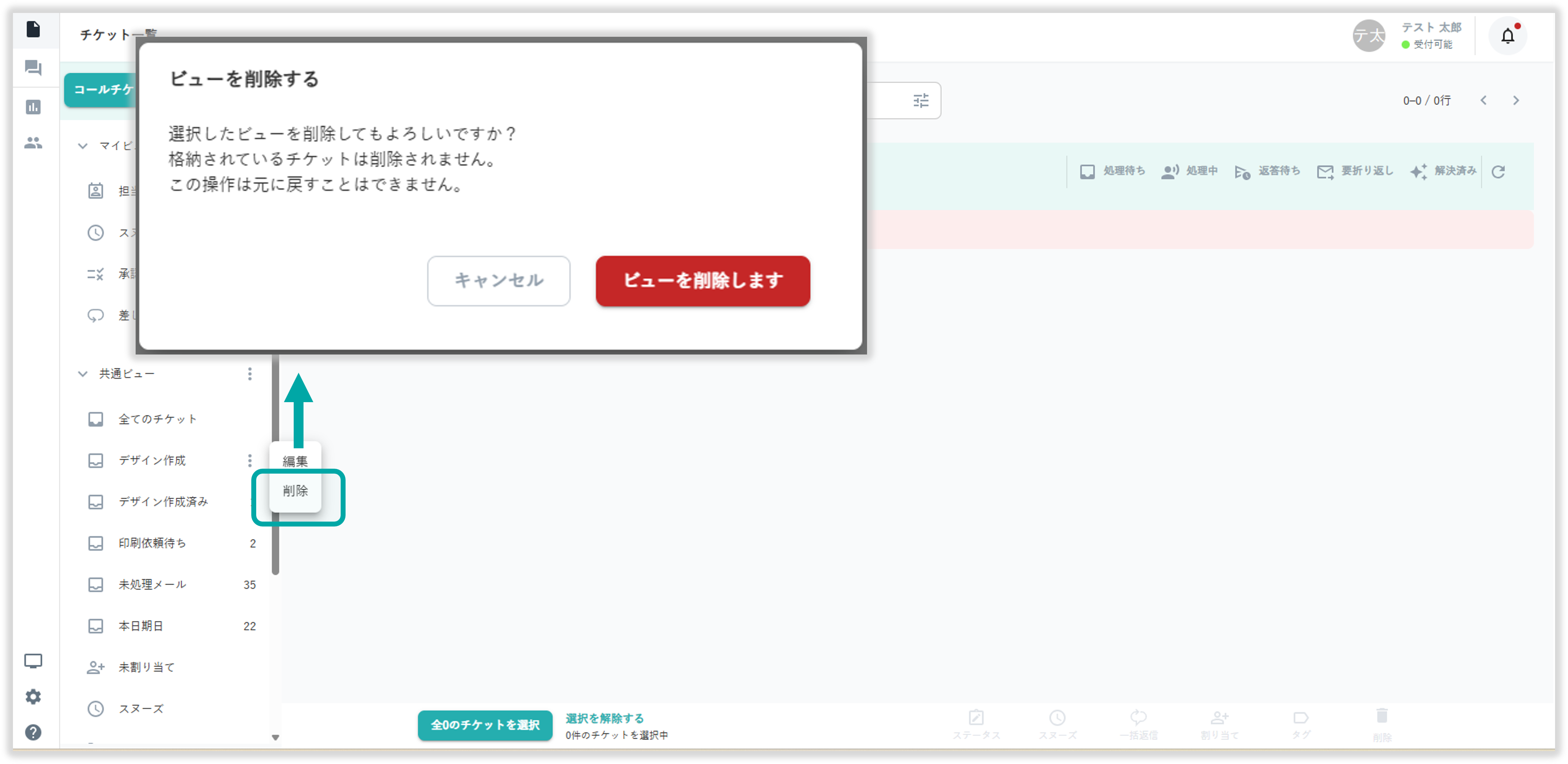Image resolution: width=1568 pixels, height=764 pixels.
Task: Click the monitor icon in left sidebar
Action: point(33,661)
